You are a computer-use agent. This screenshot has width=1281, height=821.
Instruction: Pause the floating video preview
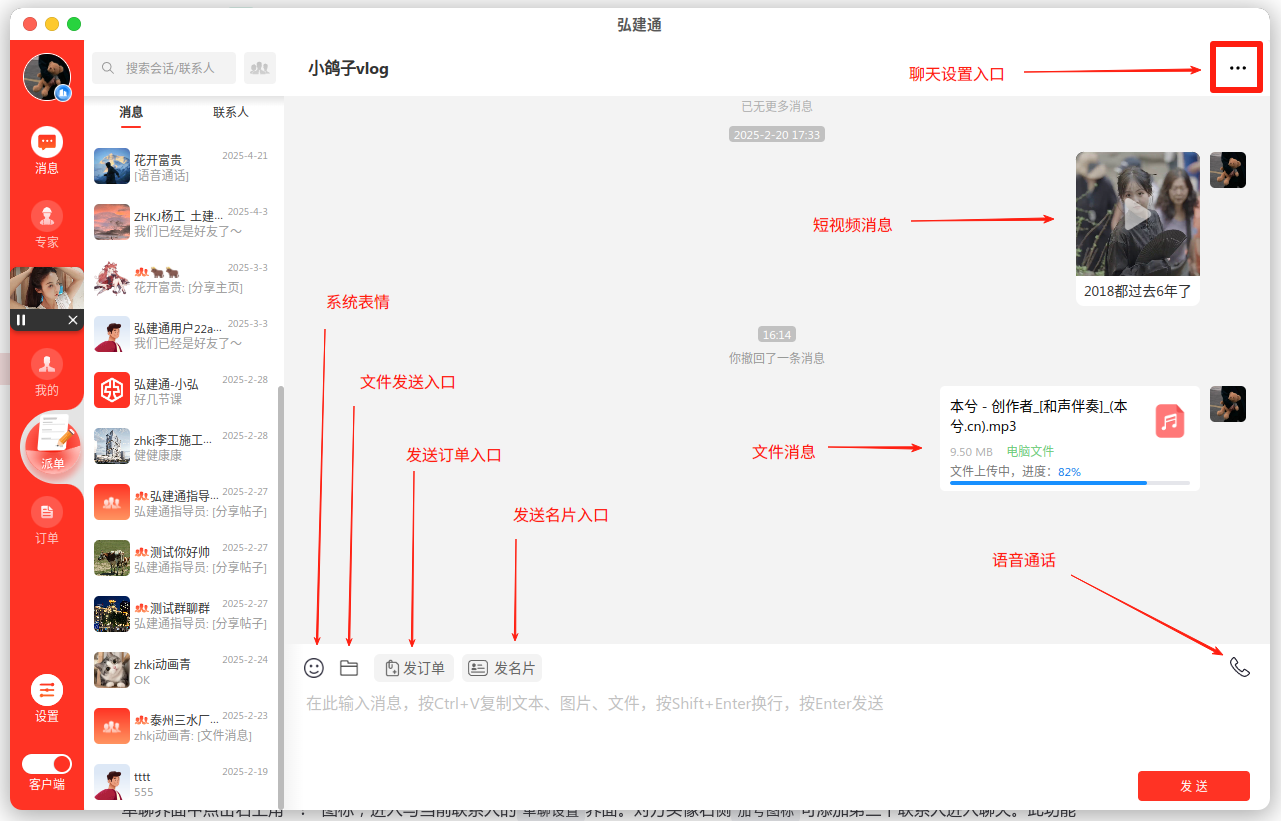click(x=21, y=320)
